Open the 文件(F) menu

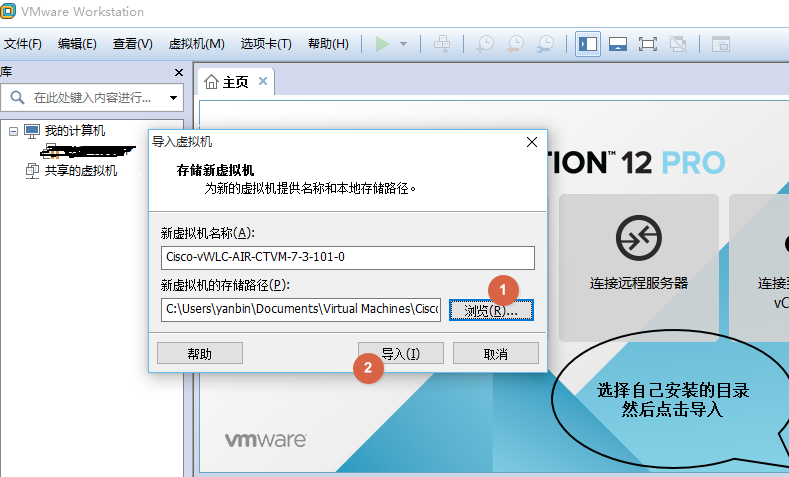tap(22, 44)
